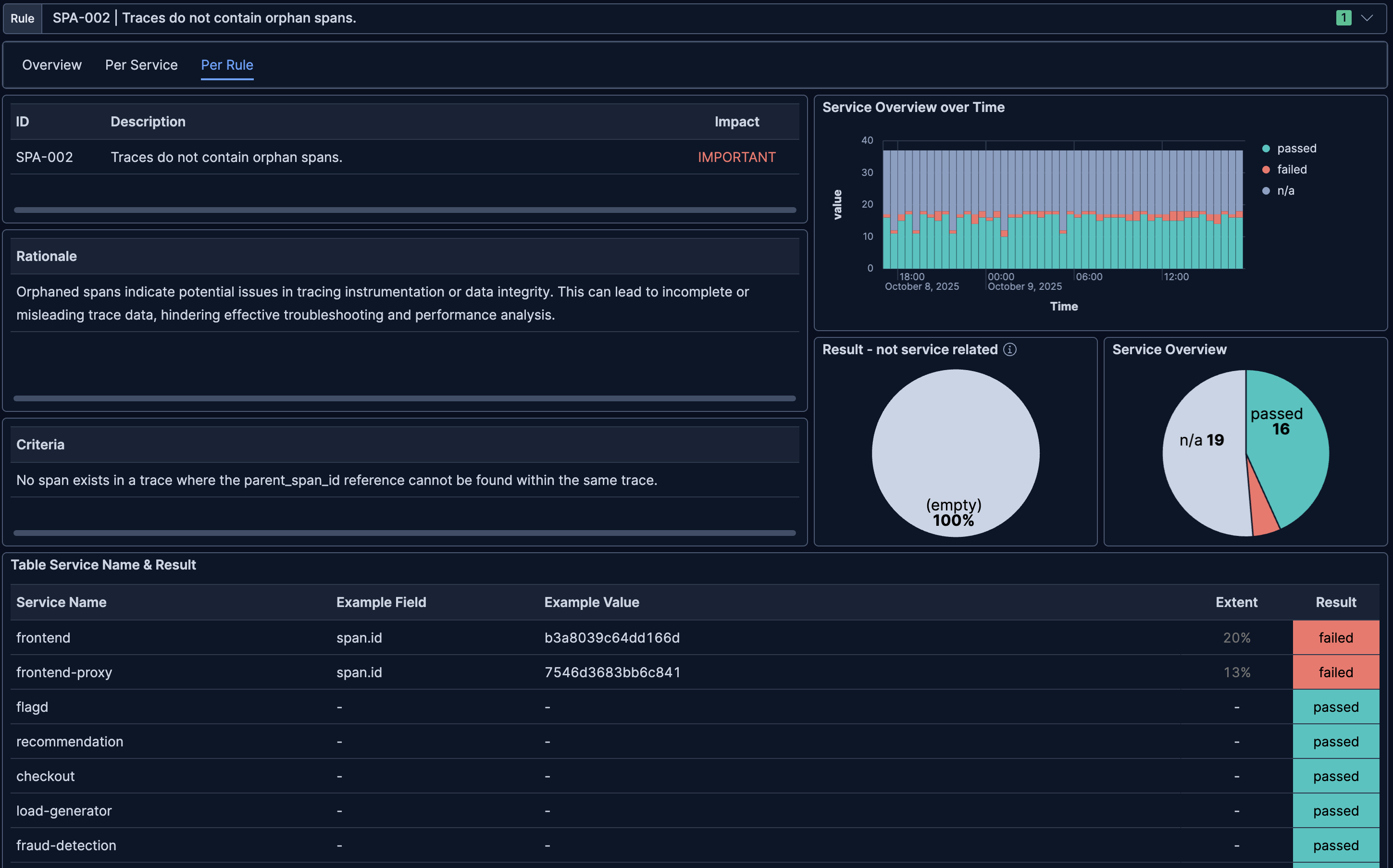Click the fraud-detection service name

coord(66,845)
